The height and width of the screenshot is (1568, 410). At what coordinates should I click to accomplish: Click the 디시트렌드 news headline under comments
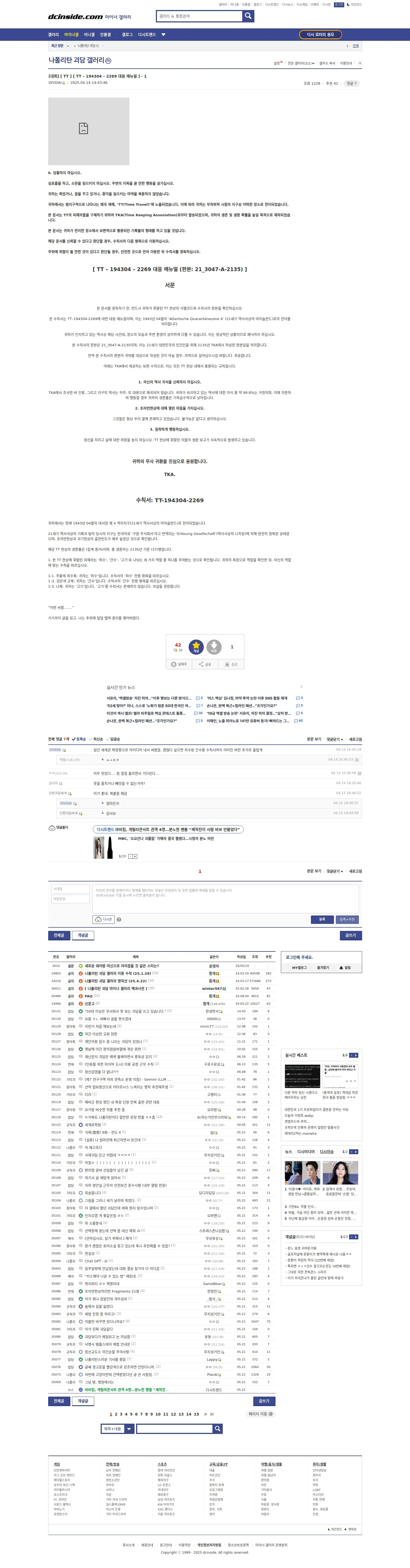pos(168,829)
